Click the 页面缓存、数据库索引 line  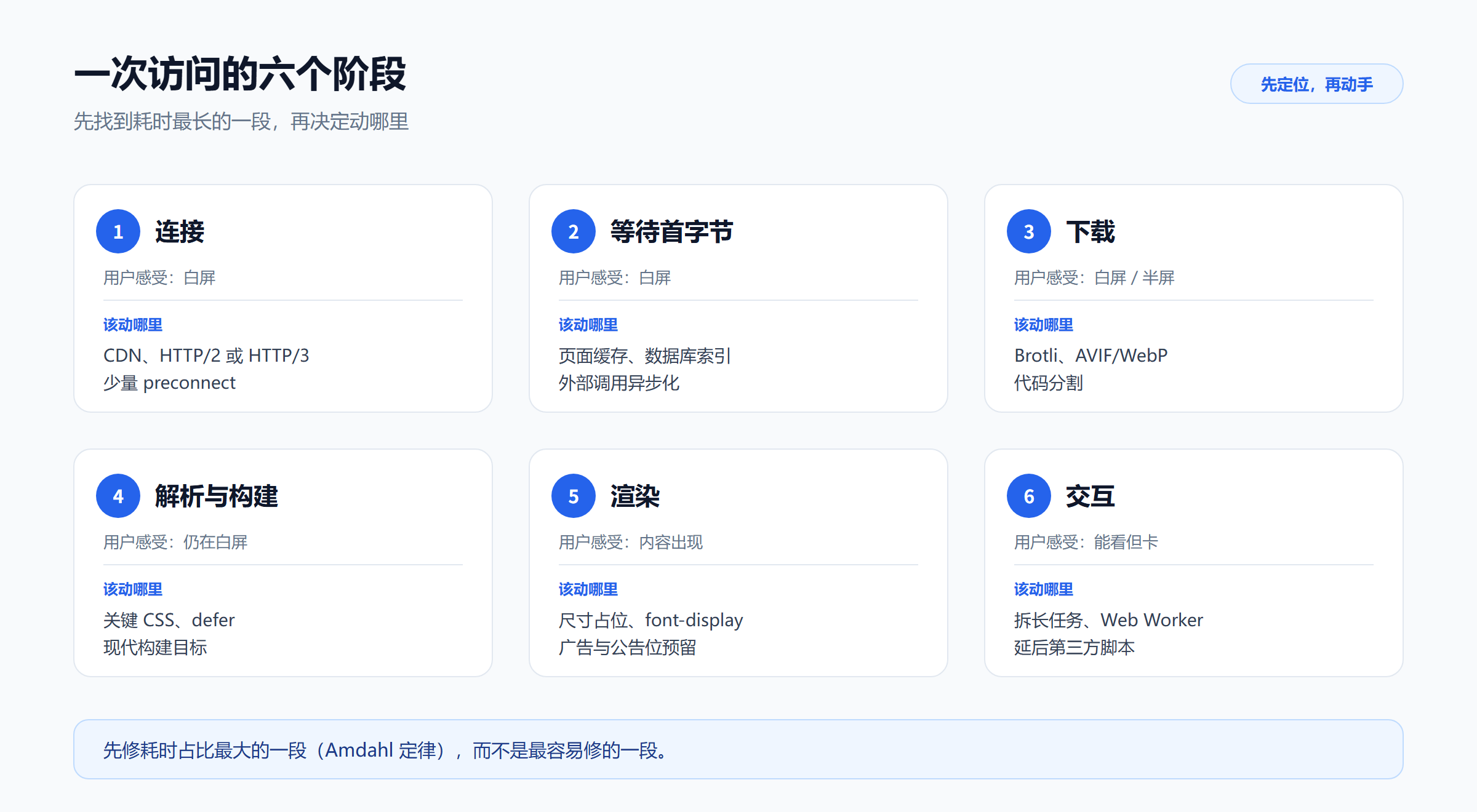tap(644, 356)
